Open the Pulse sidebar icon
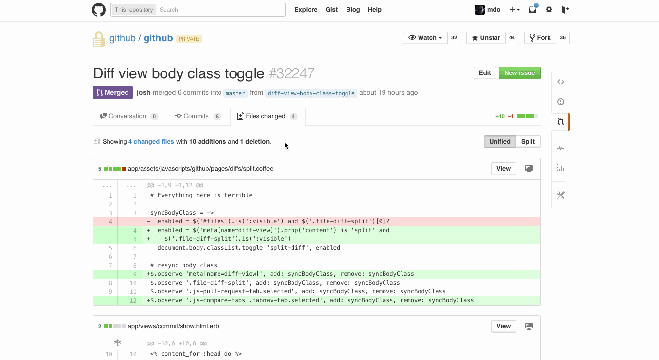Viewport: 659px width, 360px height. [561, 148]
